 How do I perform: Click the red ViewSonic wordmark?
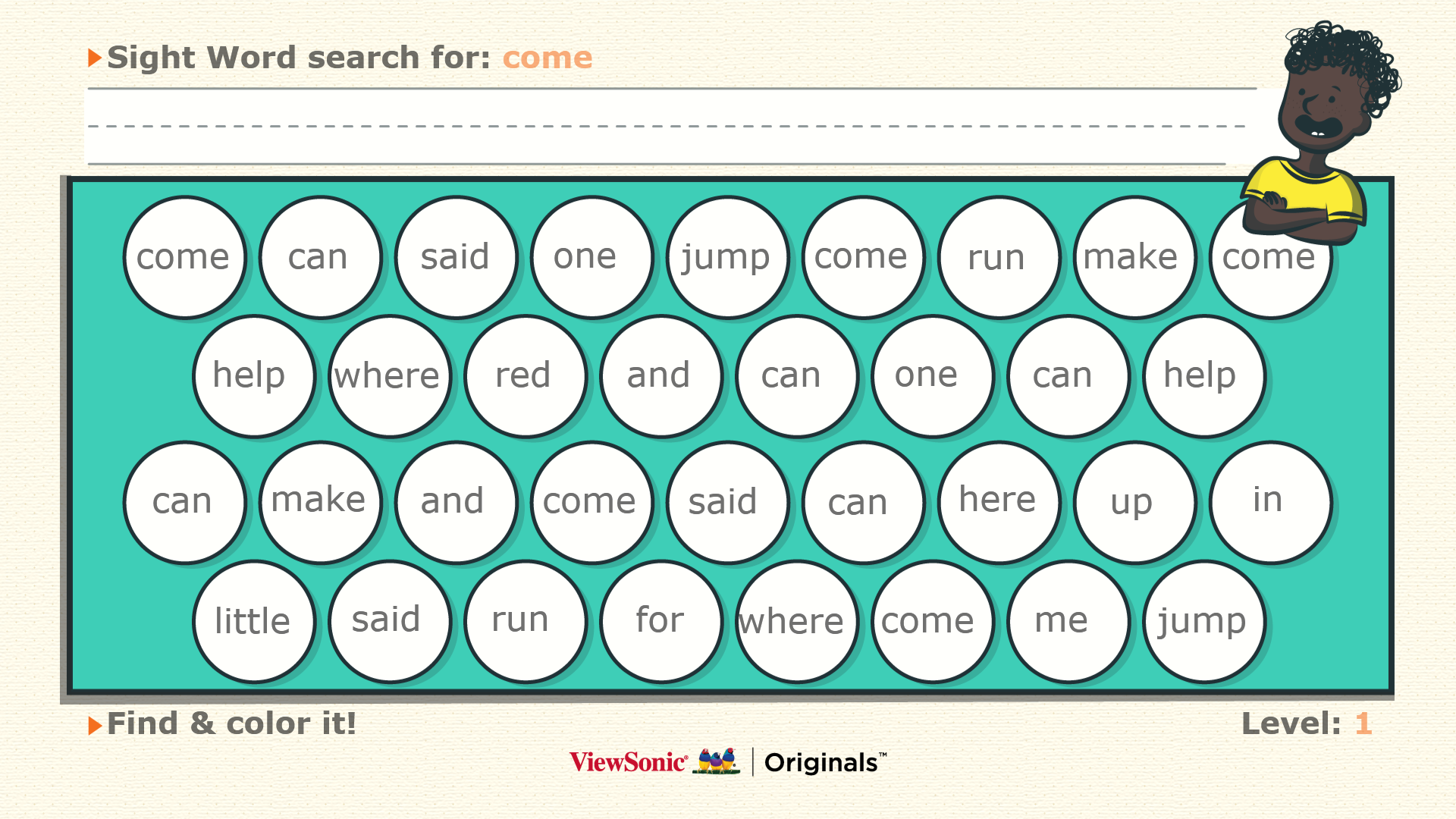pyautogui.click(x=628, y=762)
